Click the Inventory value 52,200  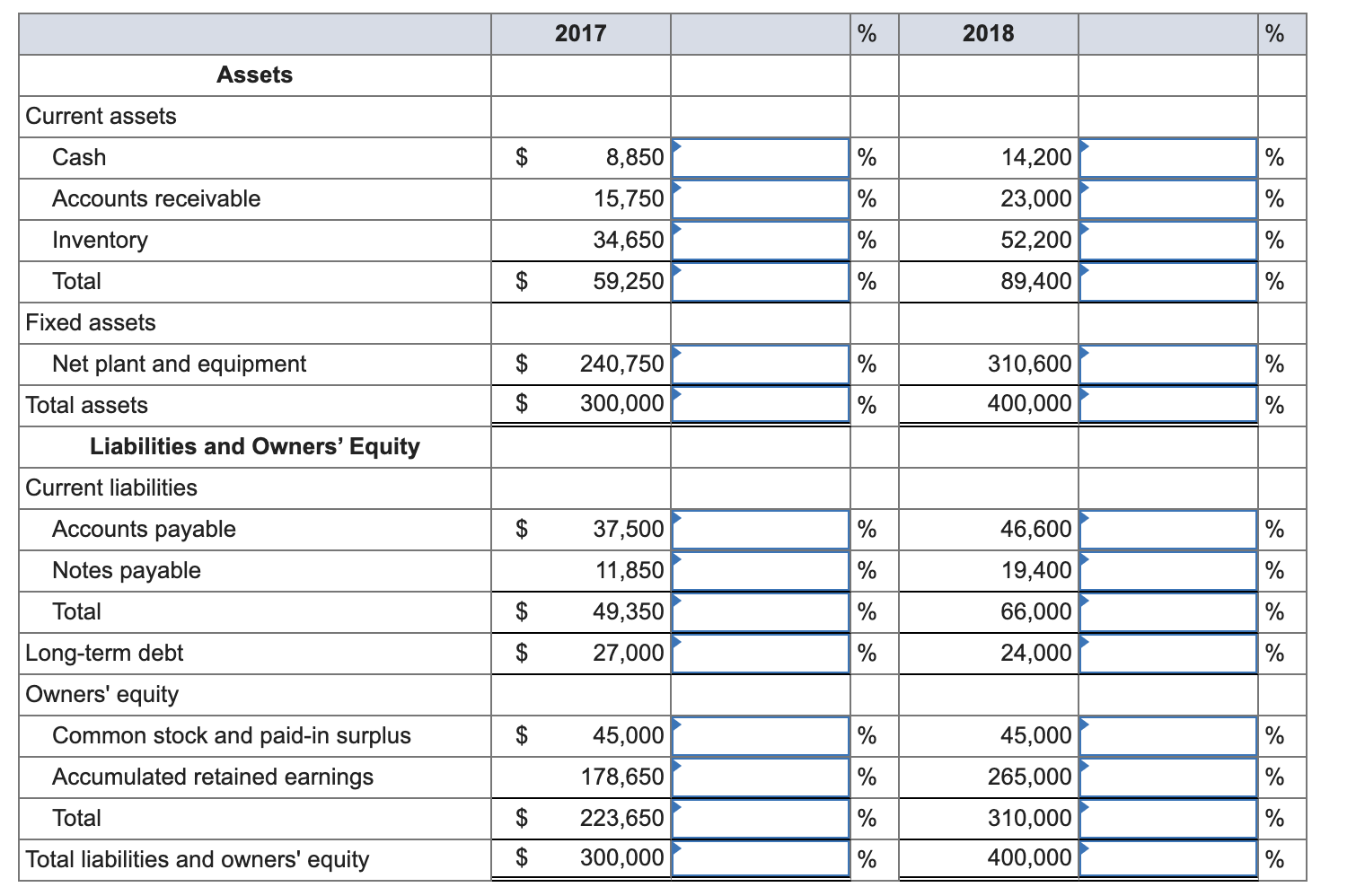tap(1036, 241)
